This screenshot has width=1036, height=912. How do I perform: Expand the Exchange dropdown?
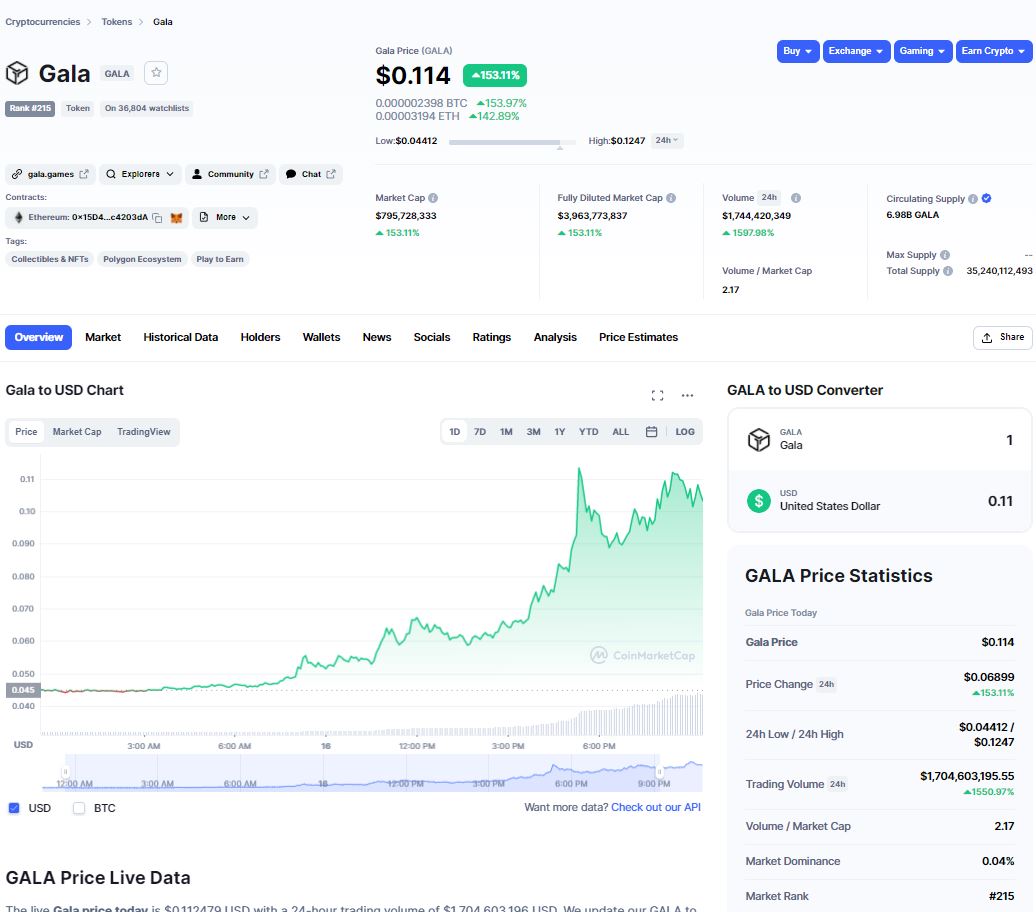point(856,51)
